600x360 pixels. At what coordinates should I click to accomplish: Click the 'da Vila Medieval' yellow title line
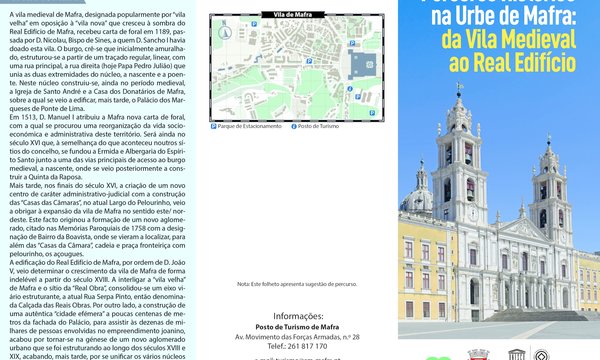509,40
